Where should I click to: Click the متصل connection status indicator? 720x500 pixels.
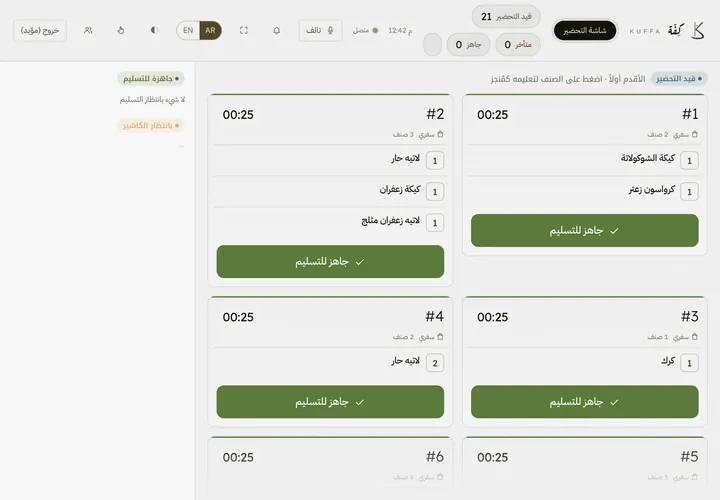coord(366,30)
